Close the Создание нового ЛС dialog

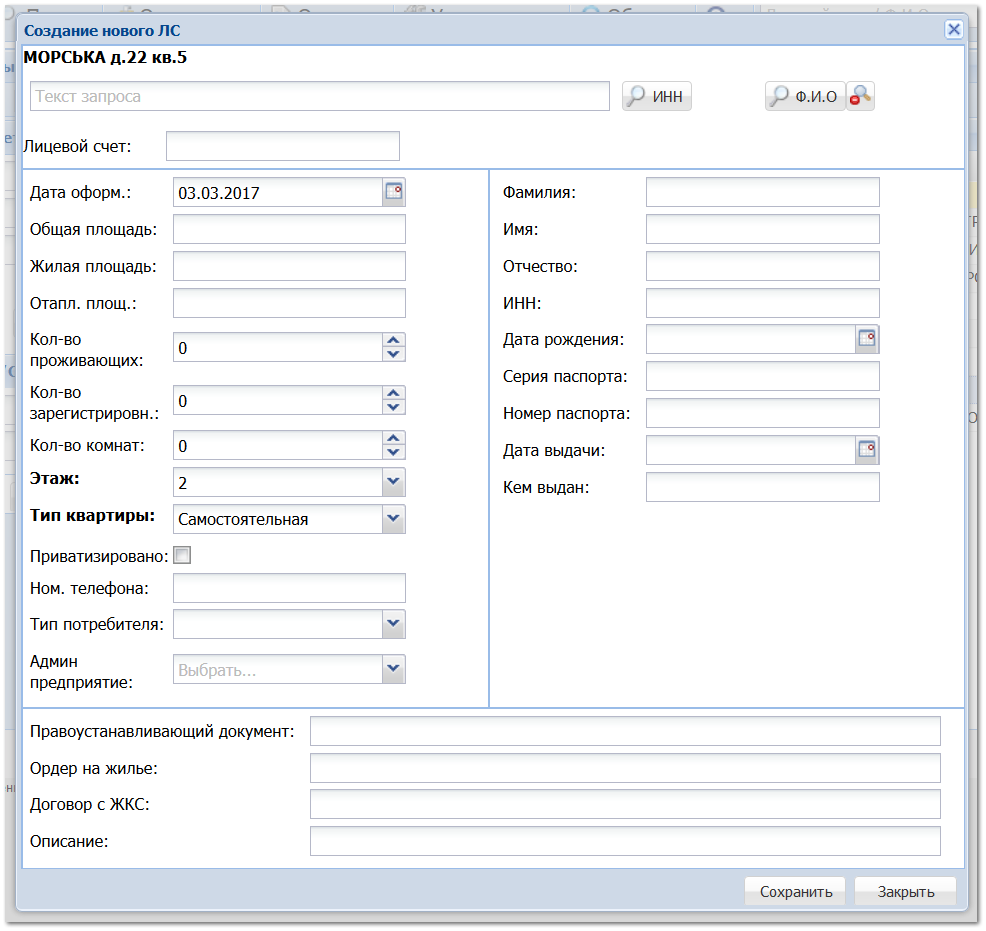(x=953, y=30)
